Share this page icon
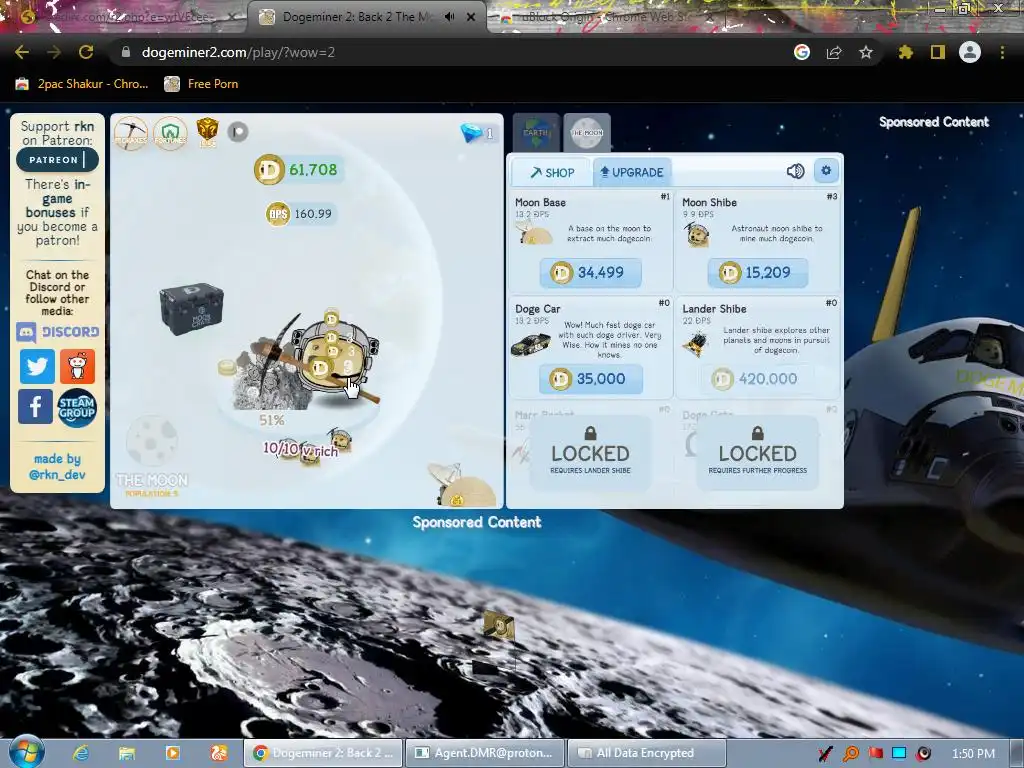 (x=834, y=52)
